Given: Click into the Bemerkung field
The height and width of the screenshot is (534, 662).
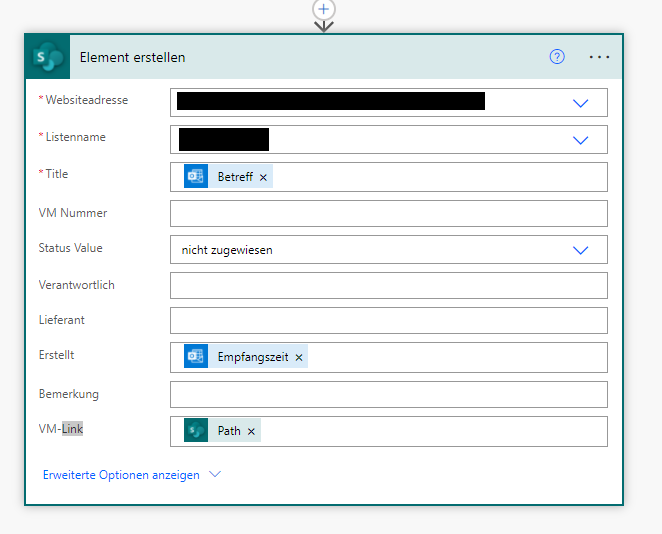Looking at the screenshot, I should pyautogui.click(x=389, y=395).
